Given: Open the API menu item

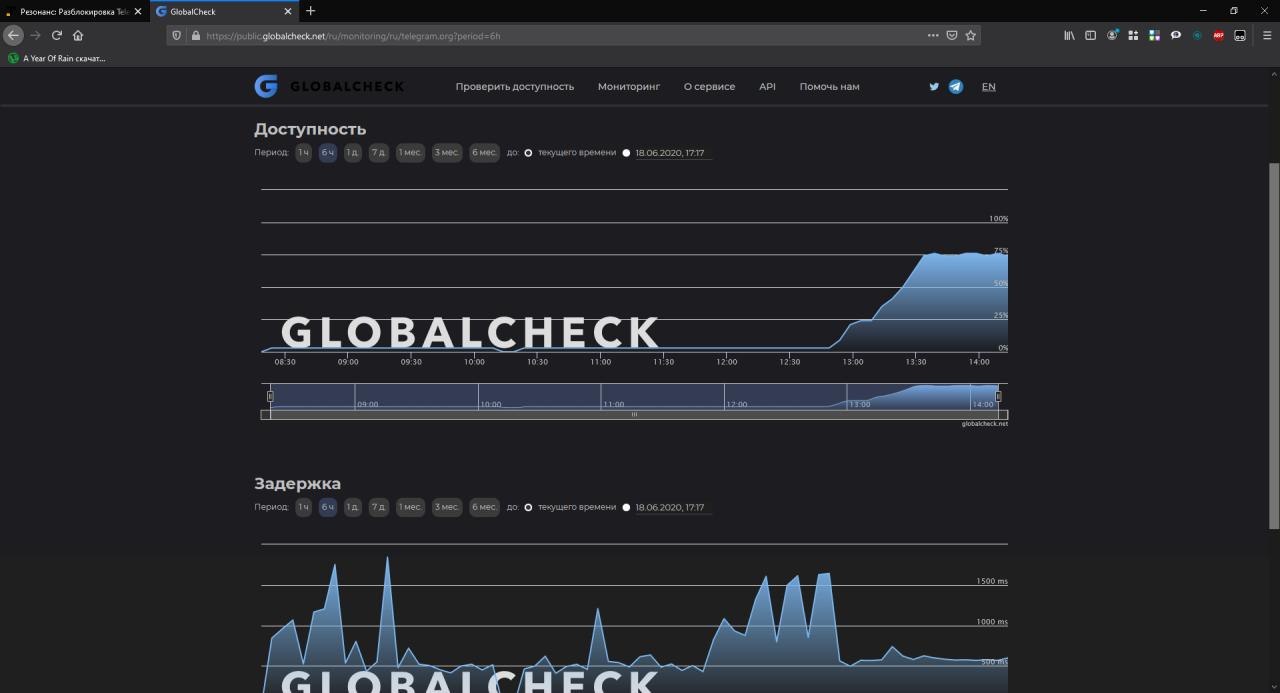Looking at the screenshot, I should [x=767, y=87].
